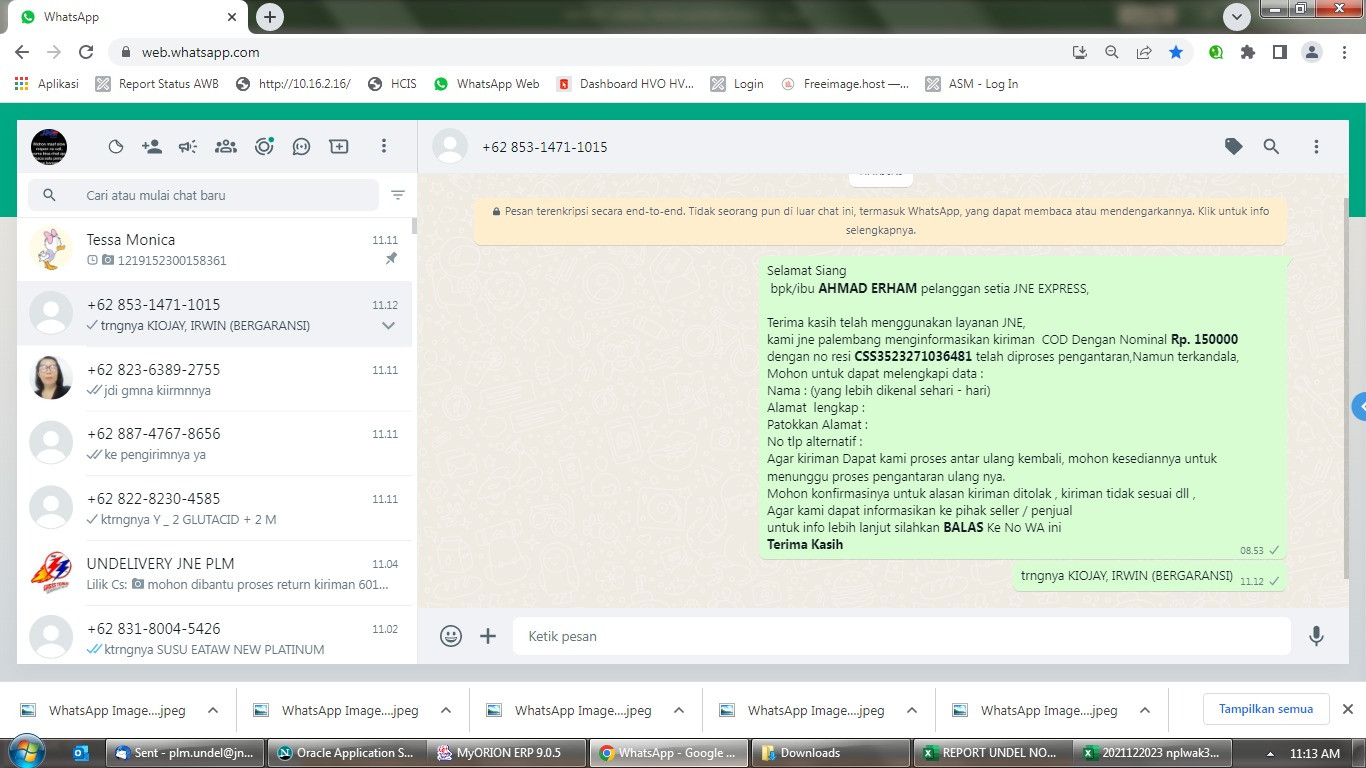Click the Channels circle icon
This screenshot has width=1366, height=768.
[x=264, y=147]
